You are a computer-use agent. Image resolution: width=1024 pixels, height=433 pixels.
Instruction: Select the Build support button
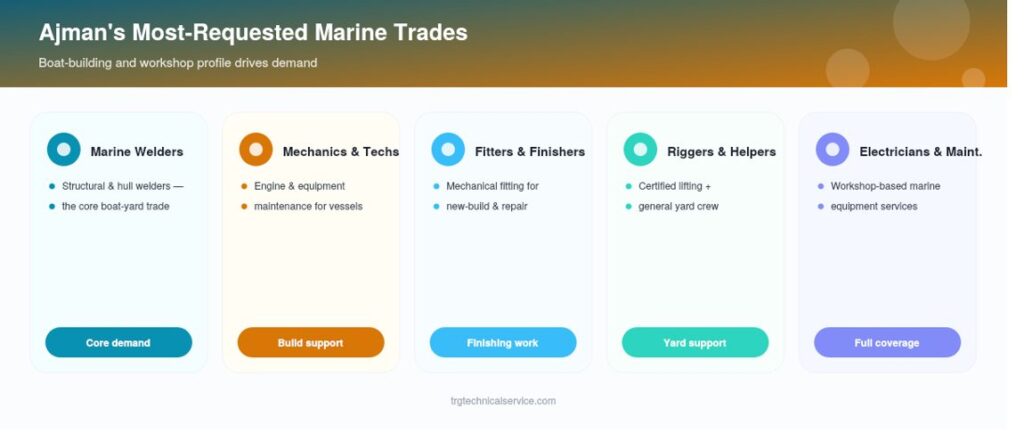(311, 343)
